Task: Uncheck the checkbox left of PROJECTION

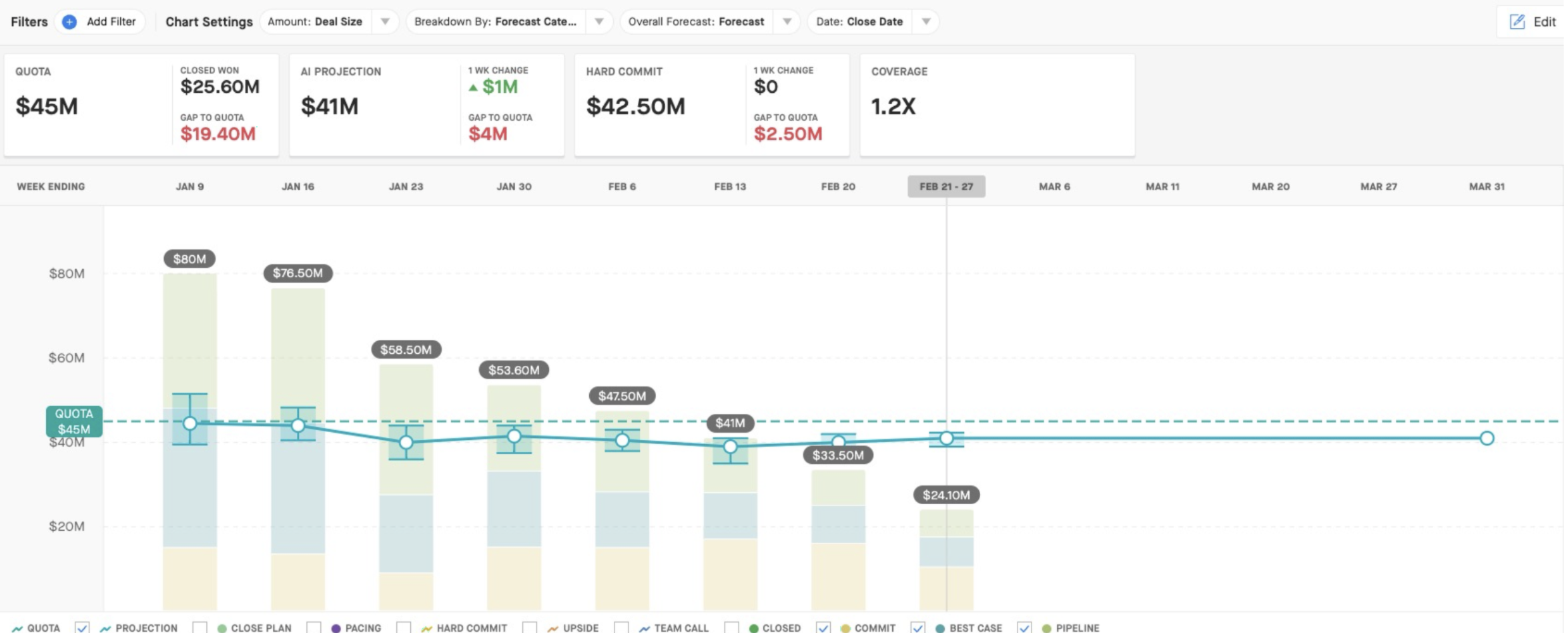Action: pyautogui.click(x=82, y=628)
